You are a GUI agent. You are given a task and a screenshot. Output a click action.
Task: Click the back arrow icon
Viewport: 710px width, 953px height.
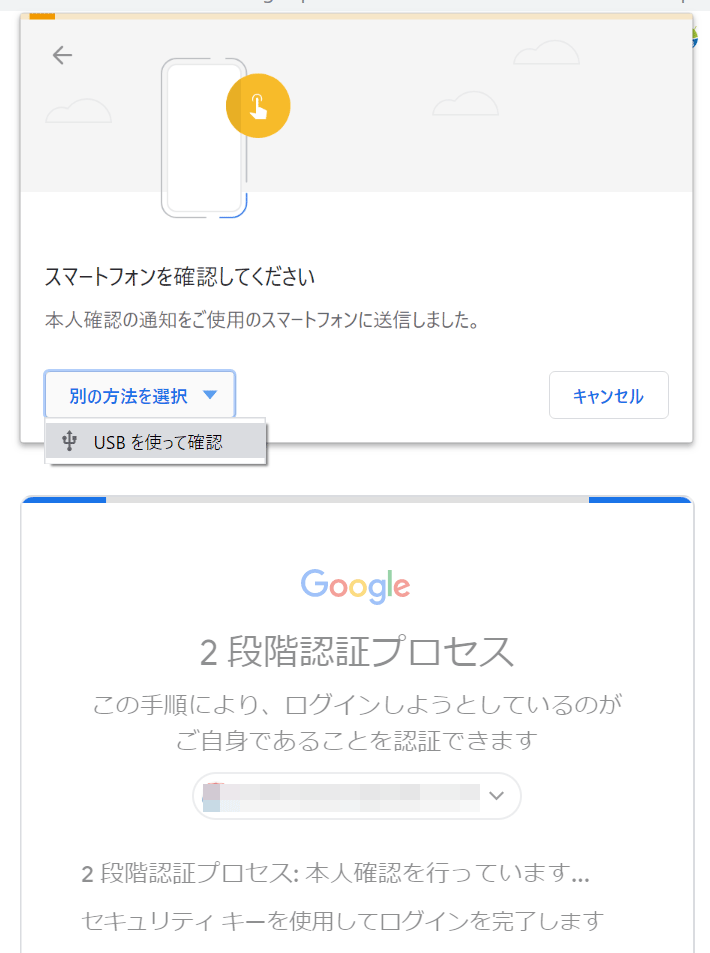pyautogui.click(x=62, y=55)
